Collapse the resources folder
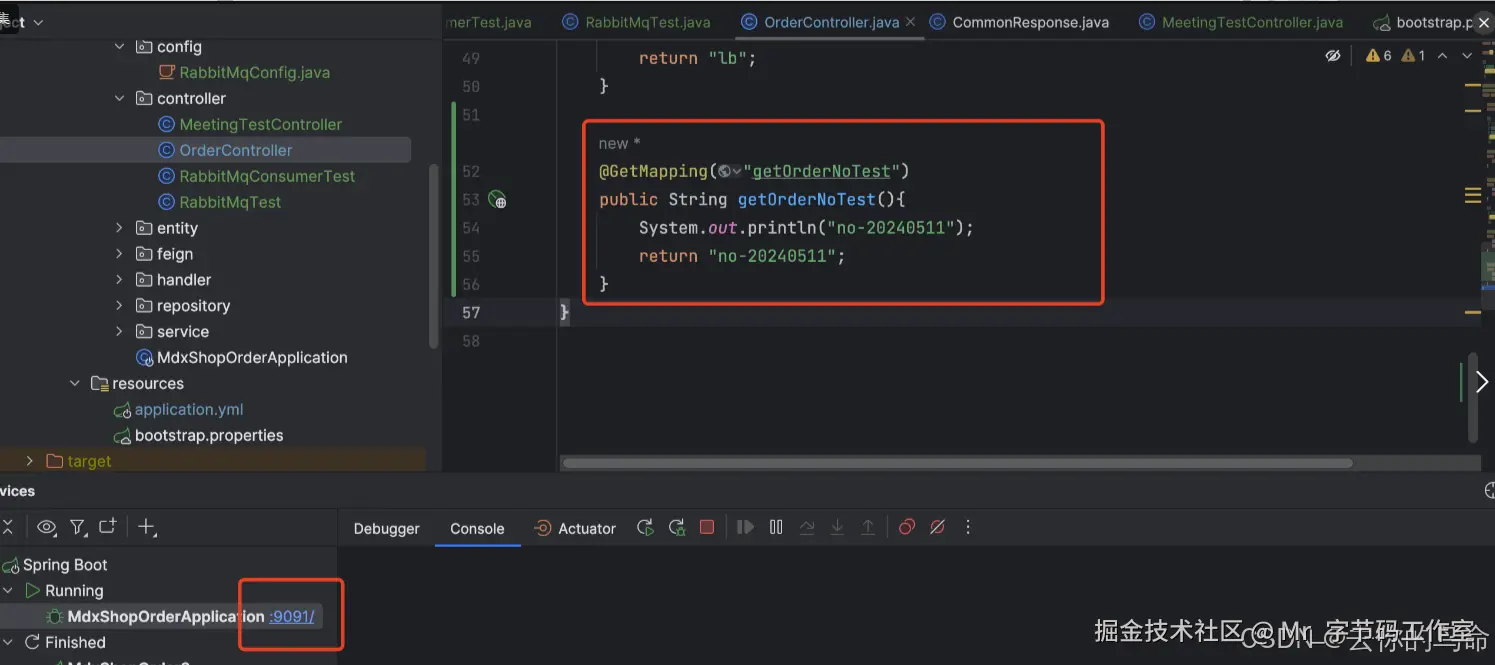Viewport: 1495px width, 665px height. 75,383
